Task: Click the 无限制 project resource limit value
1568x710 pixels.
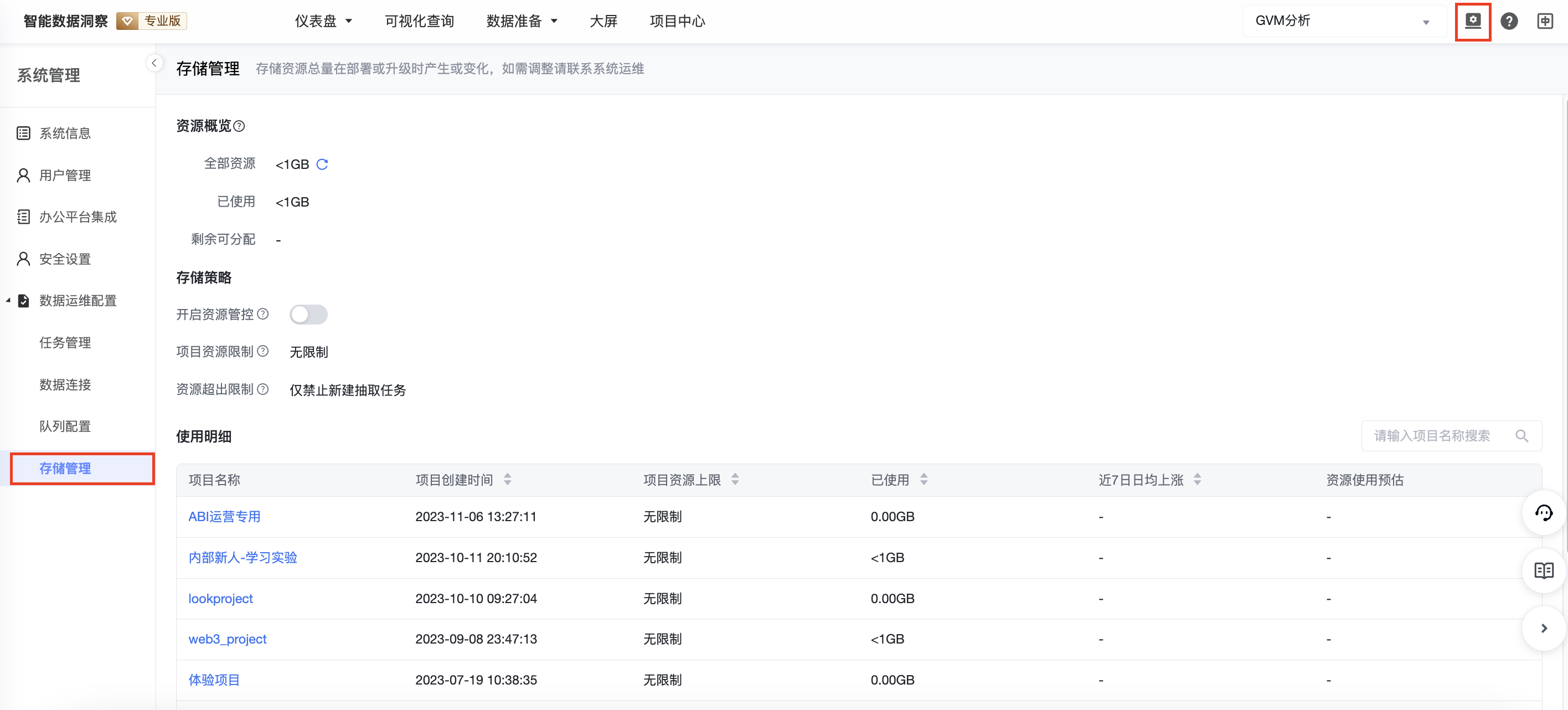Action: coord(308,352)
